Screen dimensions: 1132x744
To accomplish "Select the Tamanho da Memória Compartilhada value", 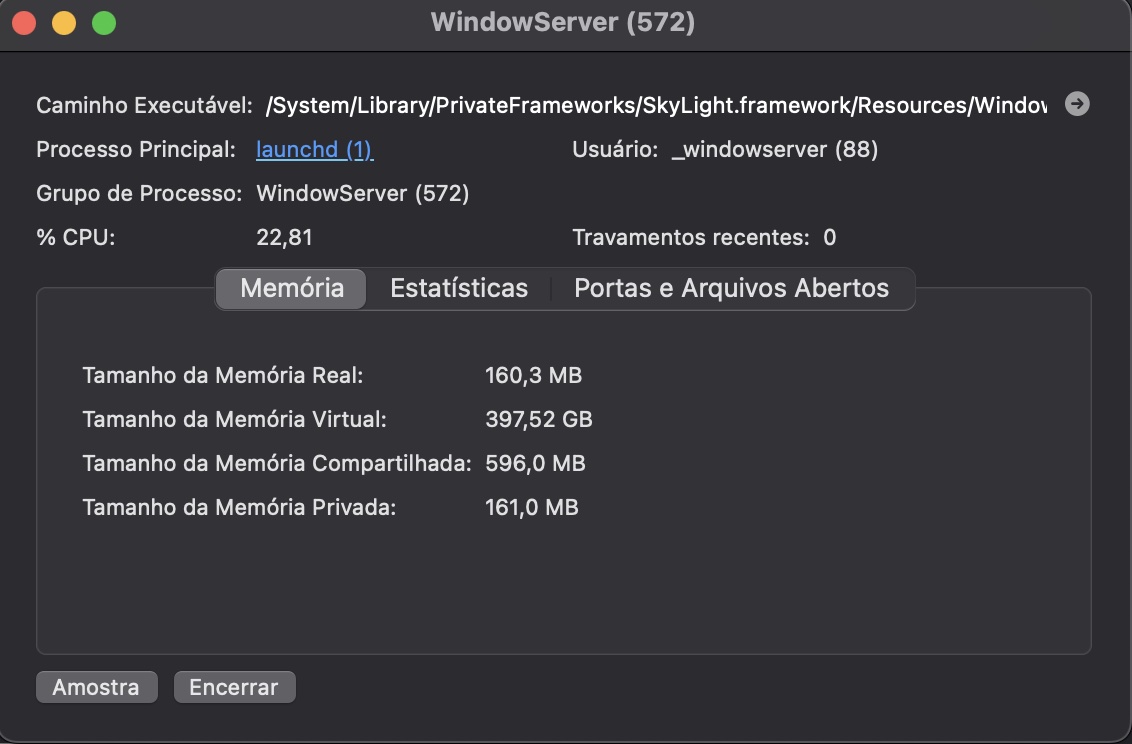I will pyautogui.click(x=536, y=463).
